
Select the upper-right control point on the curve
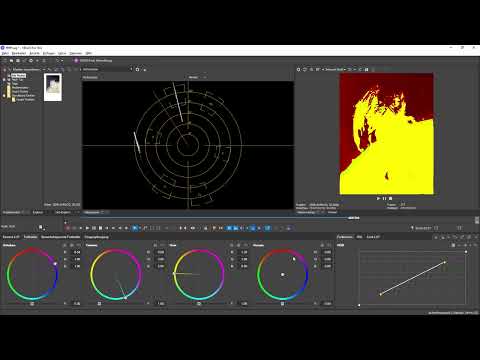[x=445, y=262]
